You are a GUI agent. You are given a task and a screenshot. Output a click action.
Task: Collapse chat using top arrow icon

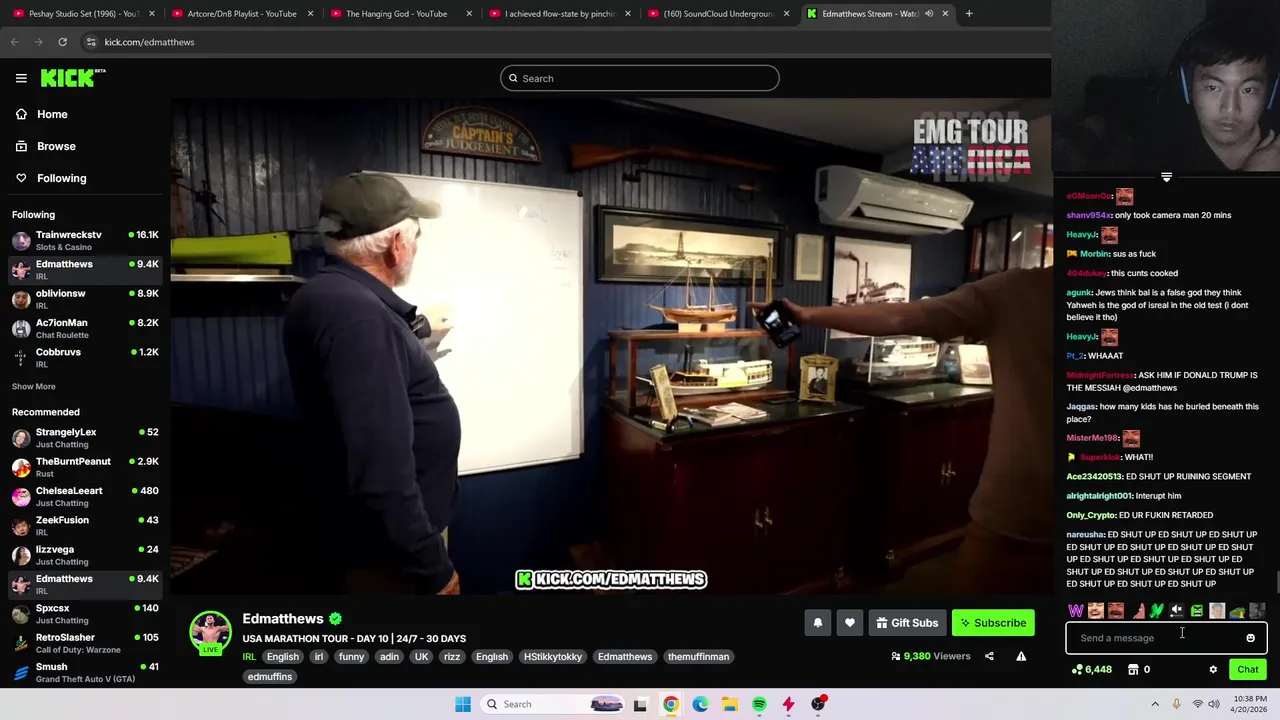1166,178
